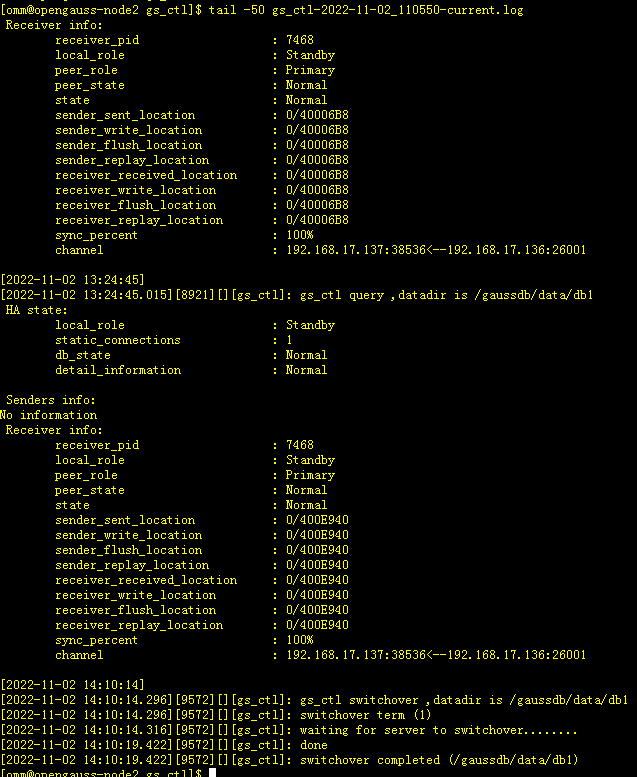Click the second receiver_replay_location label
637x777 pixels.
click(139, 625)
